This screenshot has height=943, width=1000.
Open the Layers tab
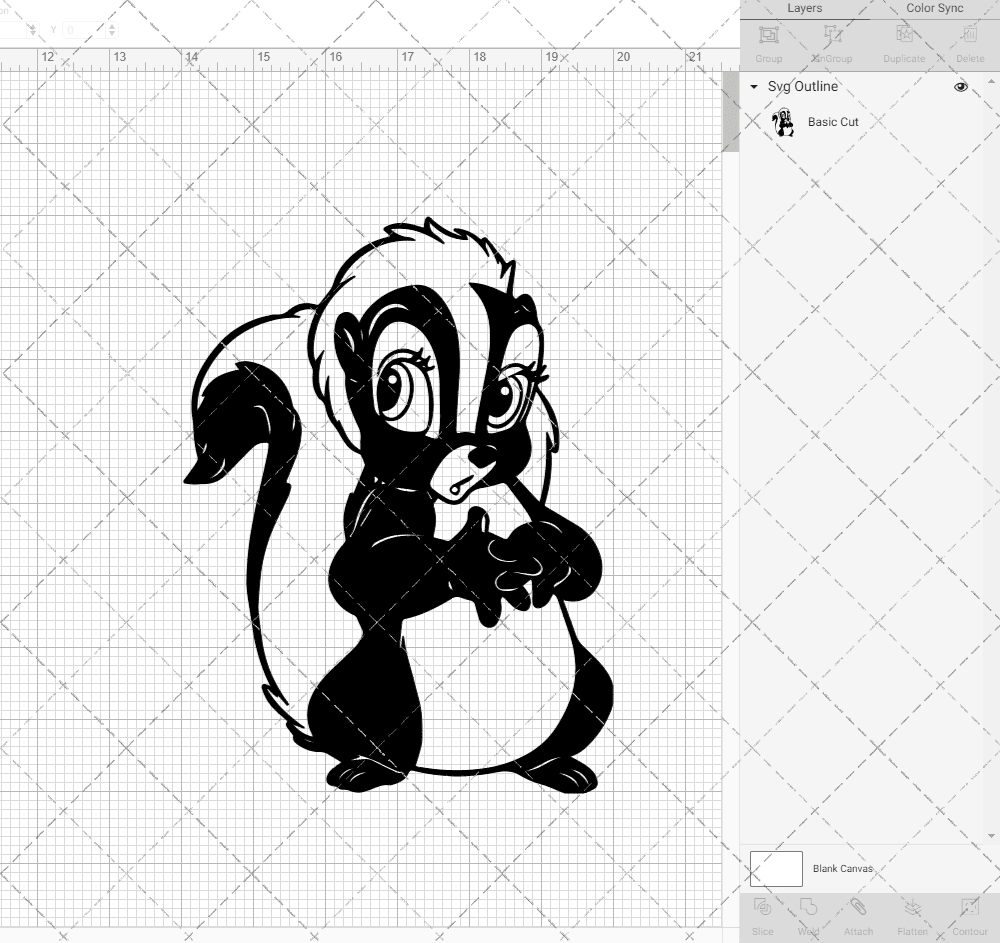(804, 8)
